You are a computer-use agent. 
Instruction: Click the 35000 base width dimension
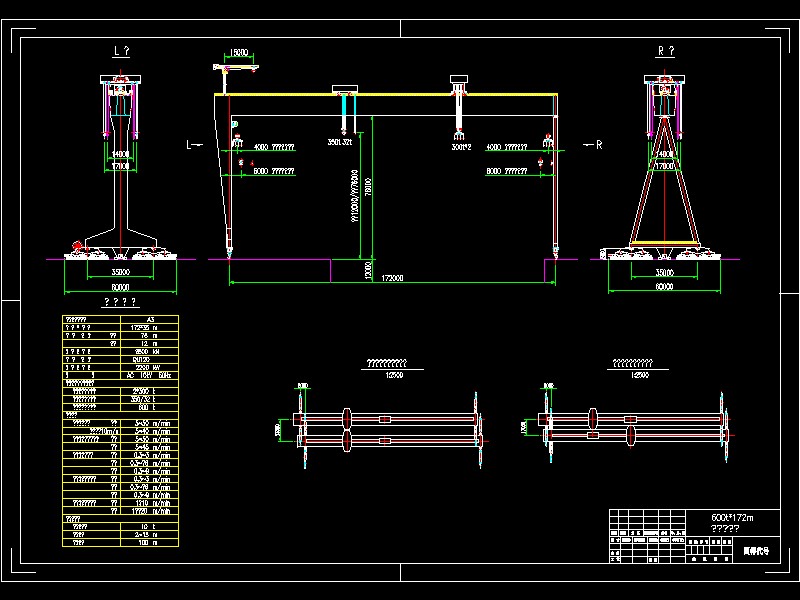120,271
